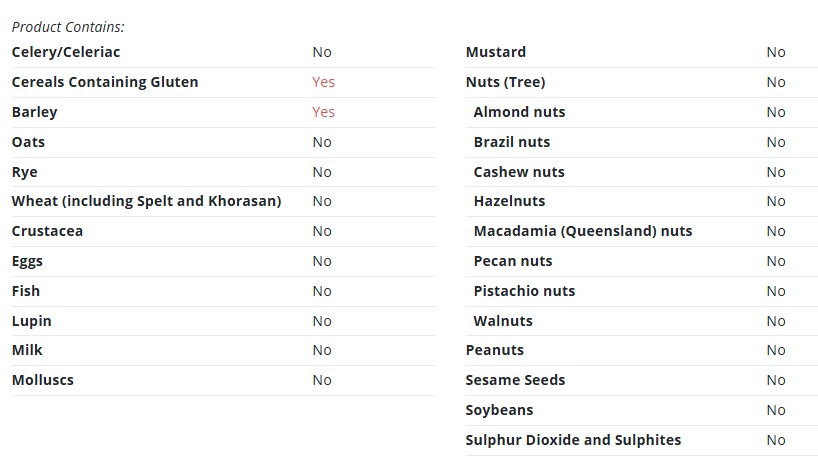Viewport: 818px width, 462px height.
Task: Select the Sesame Seeds label
Action: tap(515, 380)
